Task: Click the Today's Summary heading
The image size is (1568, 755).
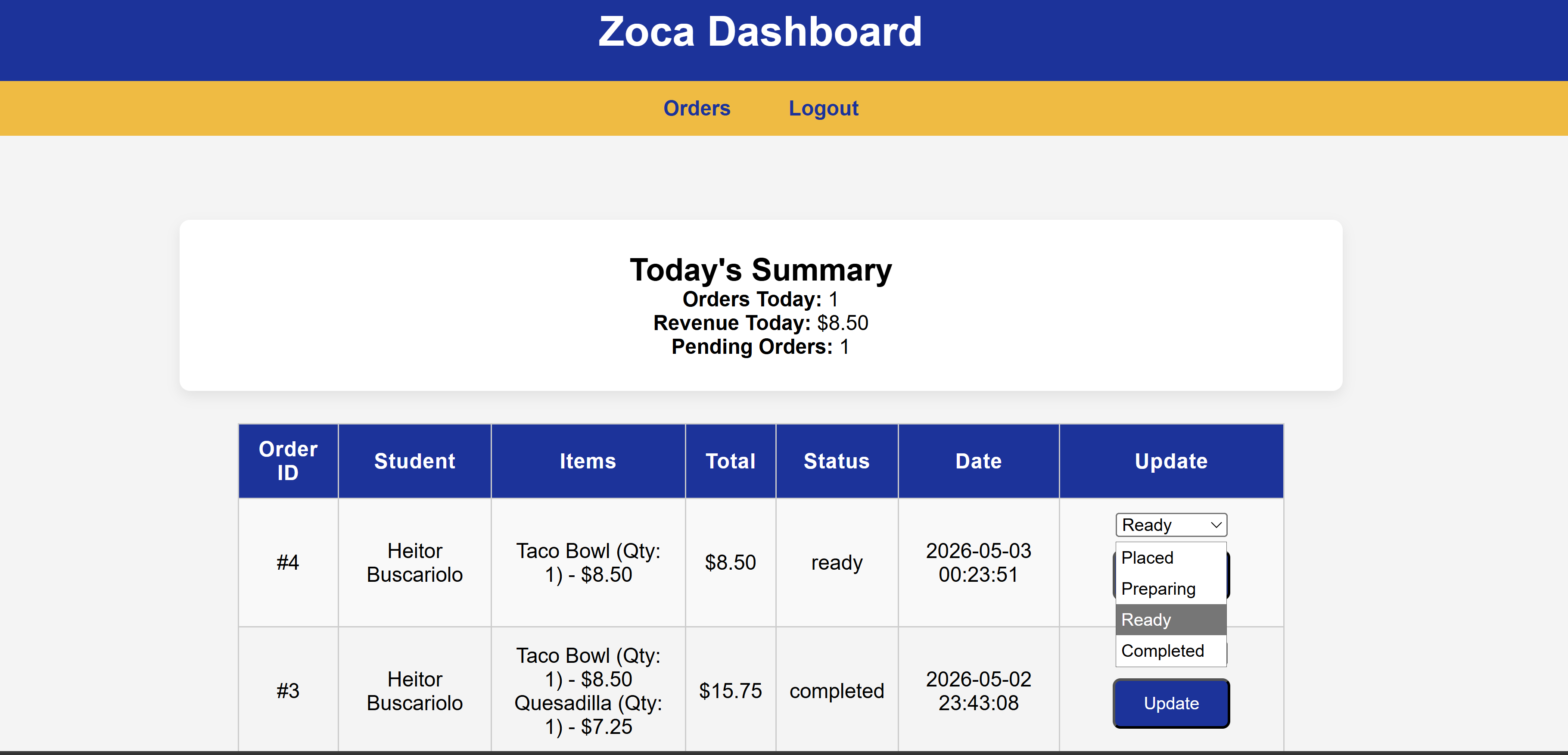Action: click(x=760, y=270)
